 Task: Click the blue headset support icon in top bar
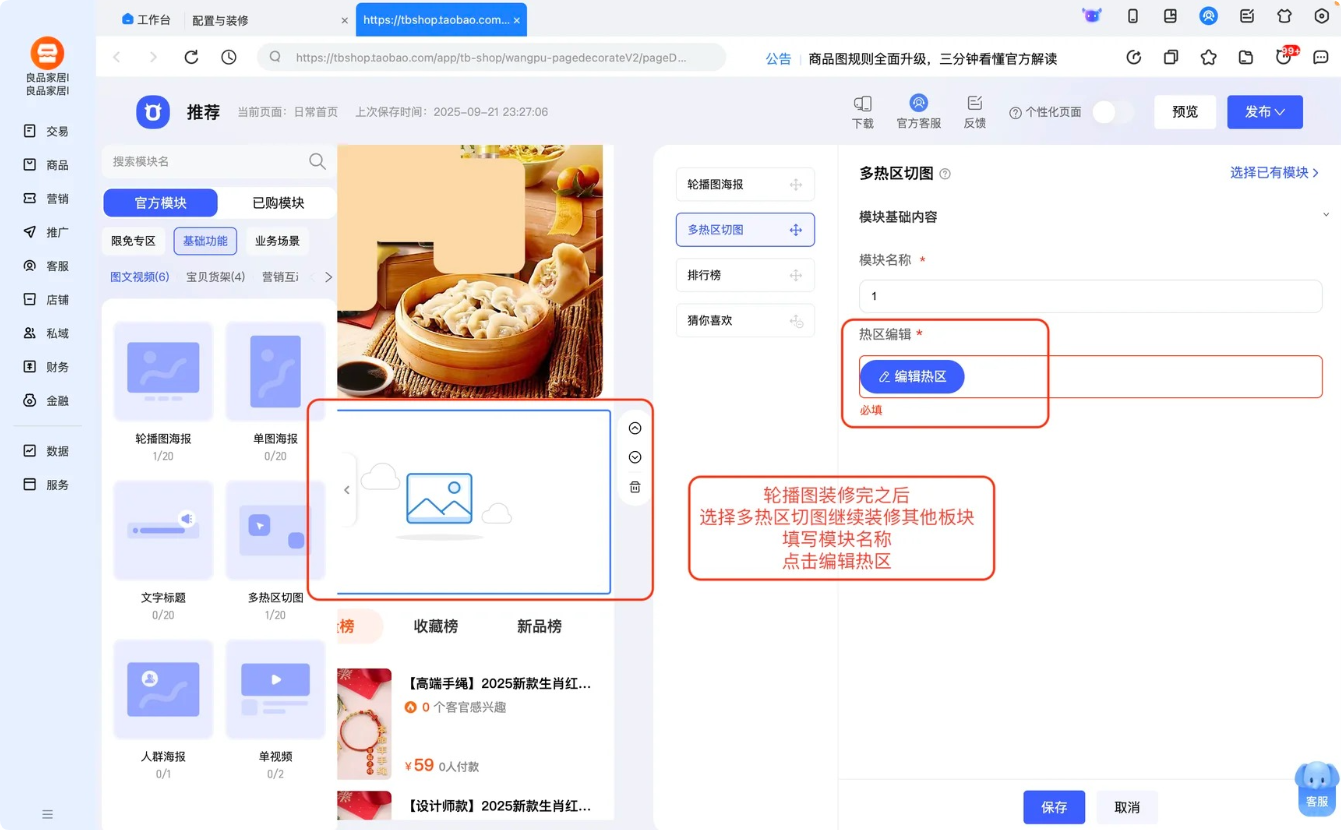point(1208,16)
